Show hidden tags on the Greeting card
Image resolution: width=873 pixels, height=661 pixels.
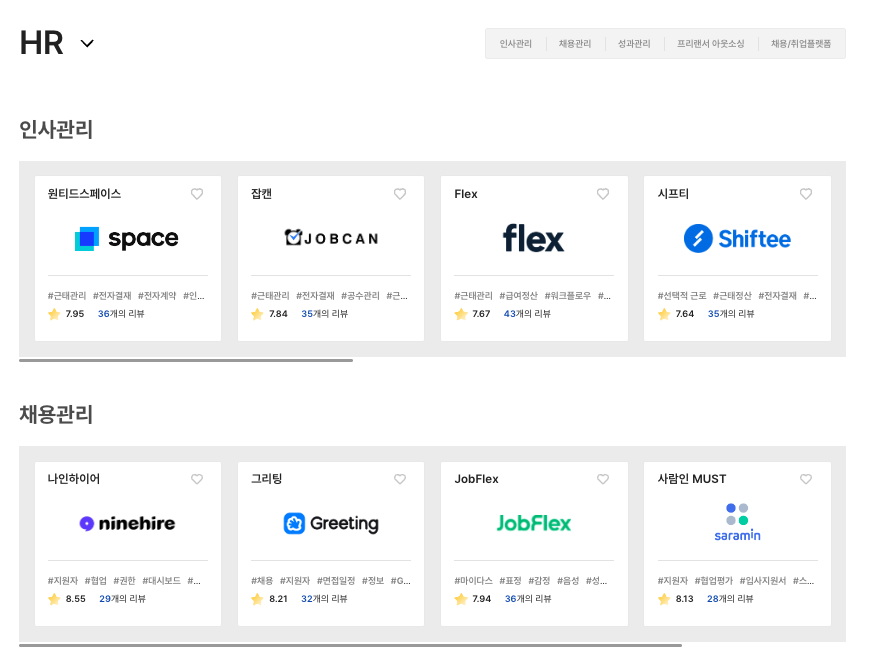pyautogui.click(x=400, y=581)
